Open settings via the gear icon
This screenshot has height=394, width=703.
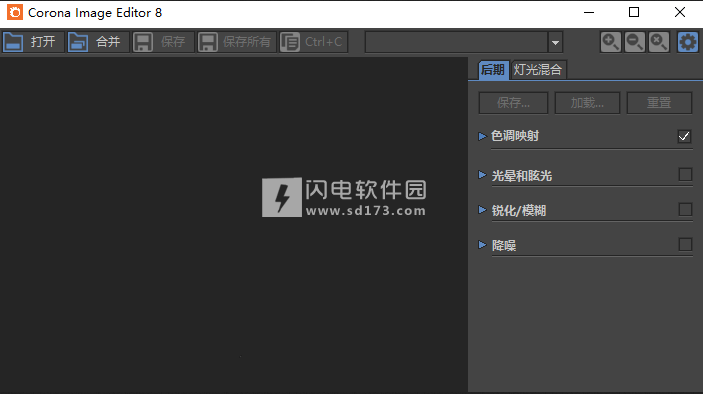pyautogui.click(x=688, y=42)
